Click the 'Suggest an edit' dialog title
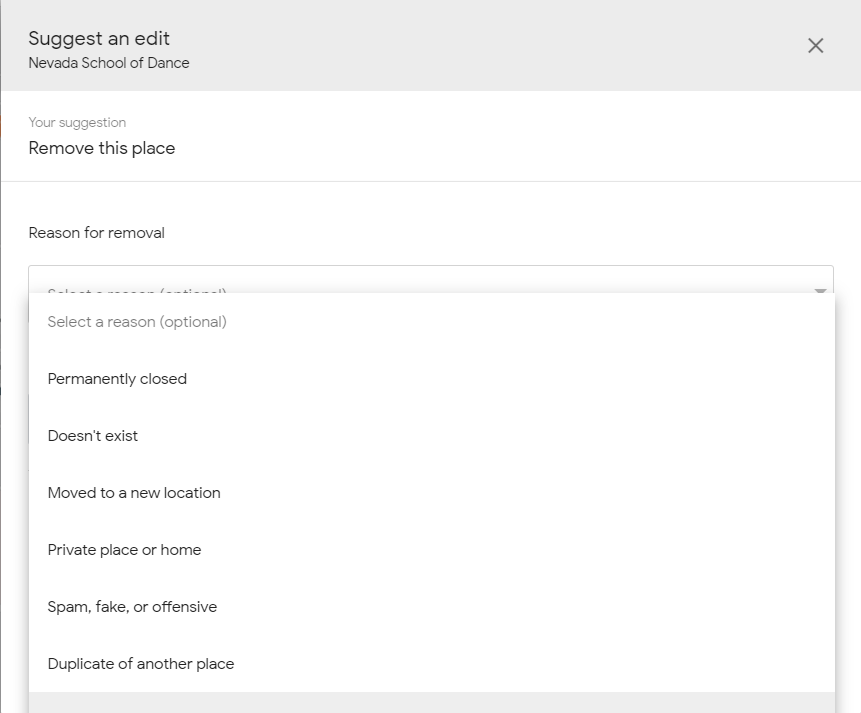This screenshot has height=713, width=861. (99, 39)
